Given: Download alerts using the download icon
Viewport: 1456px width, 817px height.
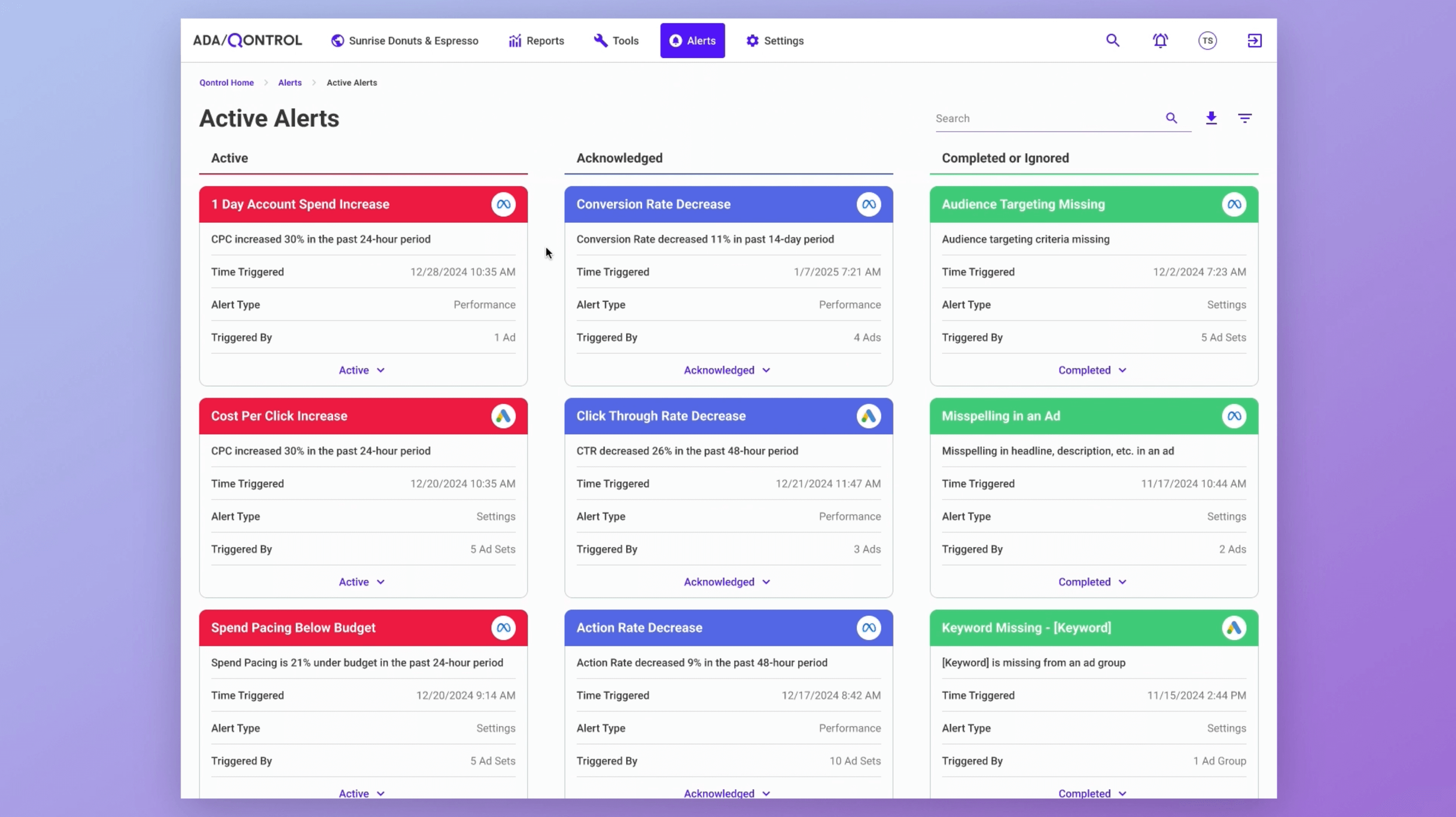Looking at the screenshot, I should click(x=1211, y=118).
